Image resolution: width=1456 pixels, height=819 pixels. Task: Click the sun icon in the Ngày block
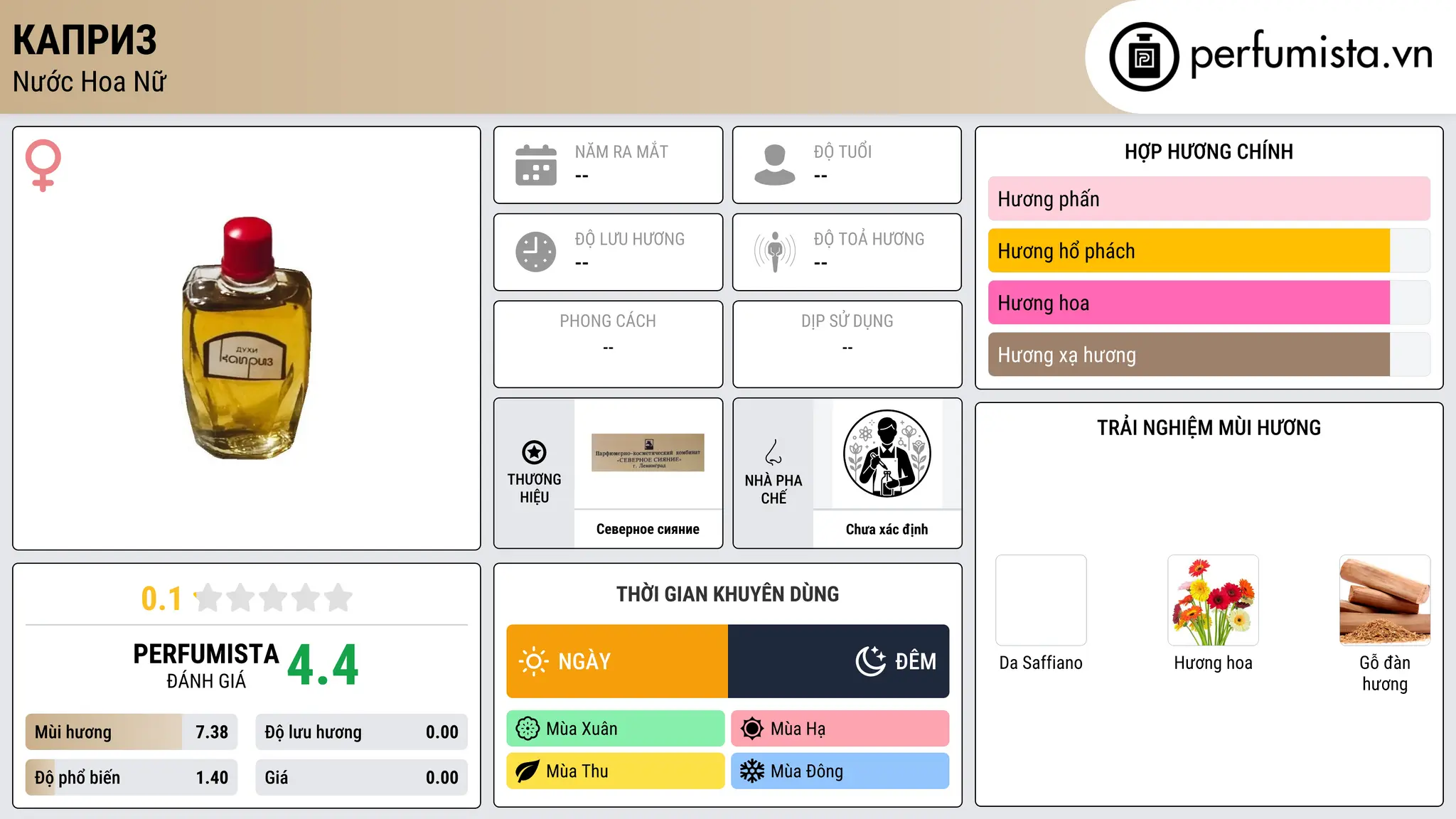(533, 661)
